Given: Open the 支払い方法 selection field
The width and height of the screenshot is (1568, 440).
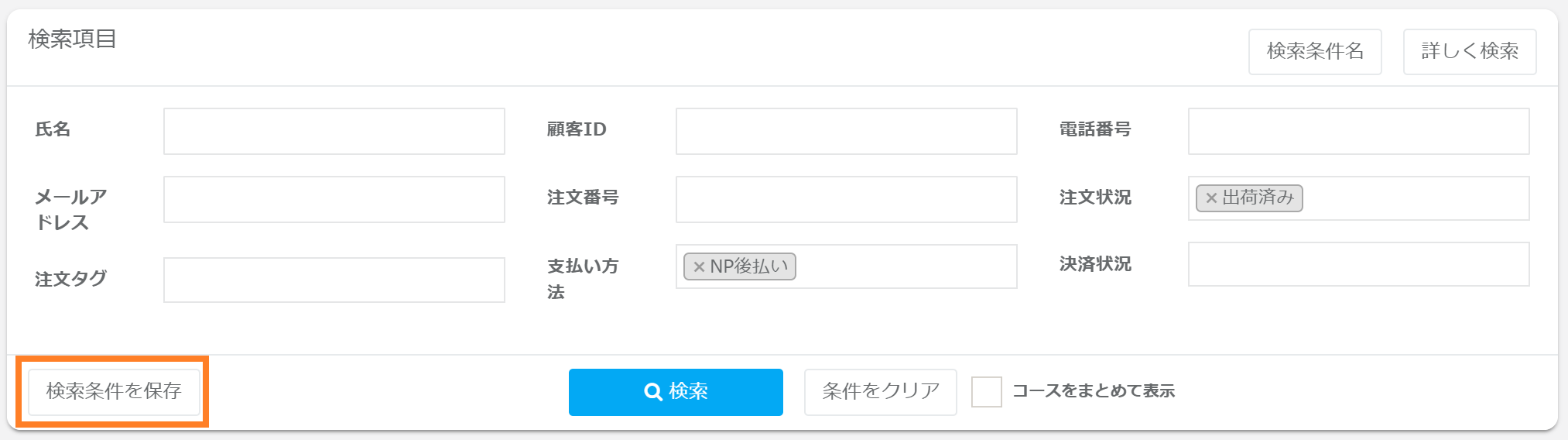Looking at the screenshot, I should click(x=904, y=266).
